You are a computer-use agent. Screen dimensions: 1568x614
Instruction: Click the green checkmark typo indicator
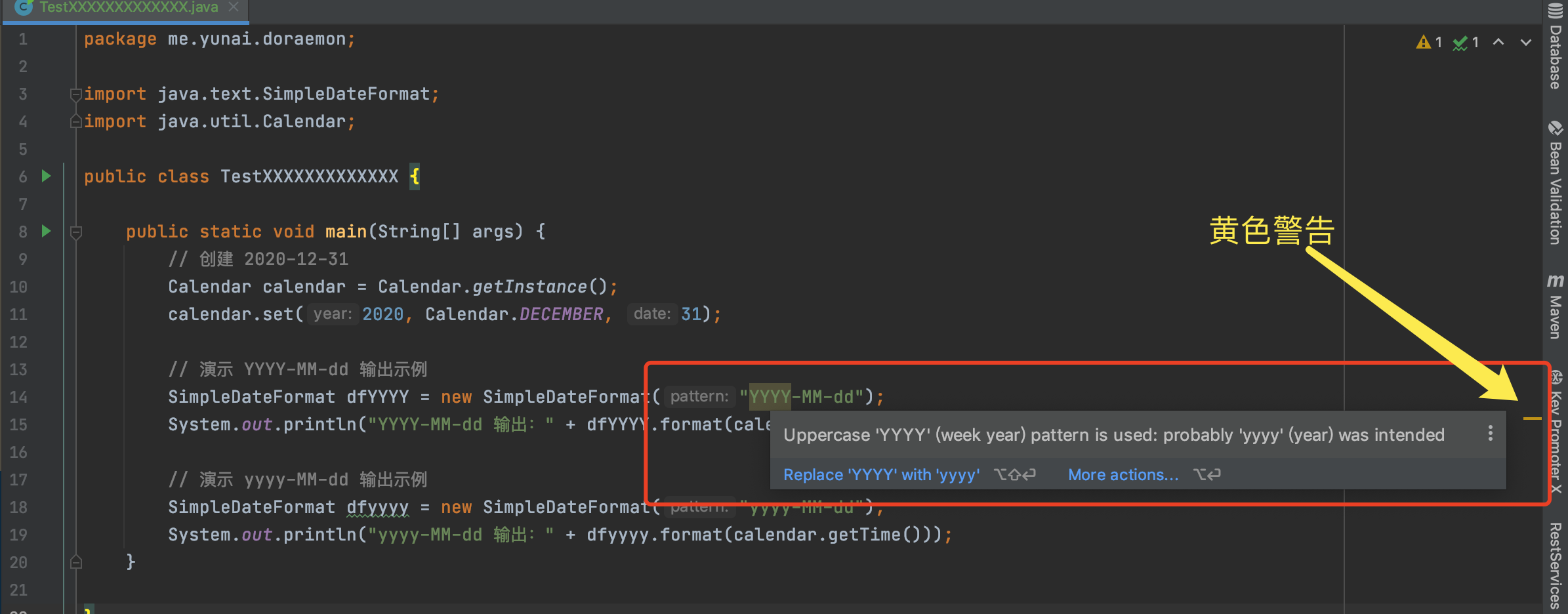1466,43
